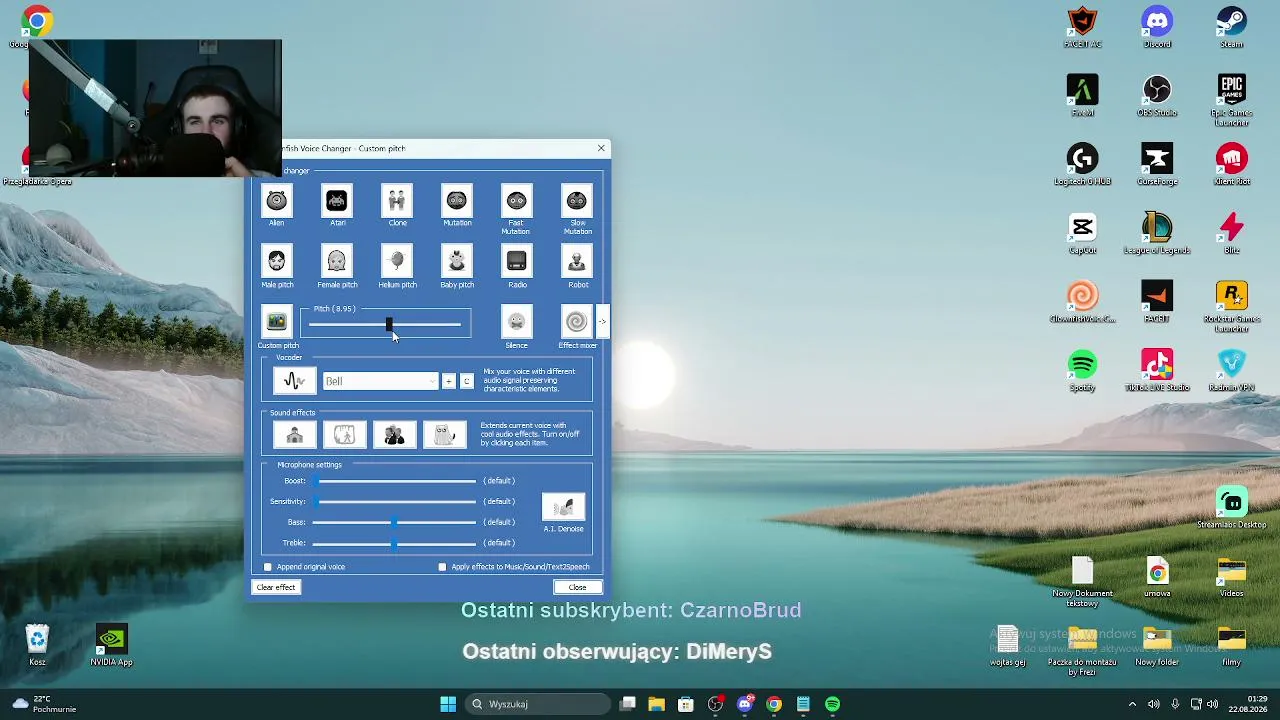The width and height of the screenshot is (1280, 720).
Task: Click the Vocoder plus button
Action: 449,381
